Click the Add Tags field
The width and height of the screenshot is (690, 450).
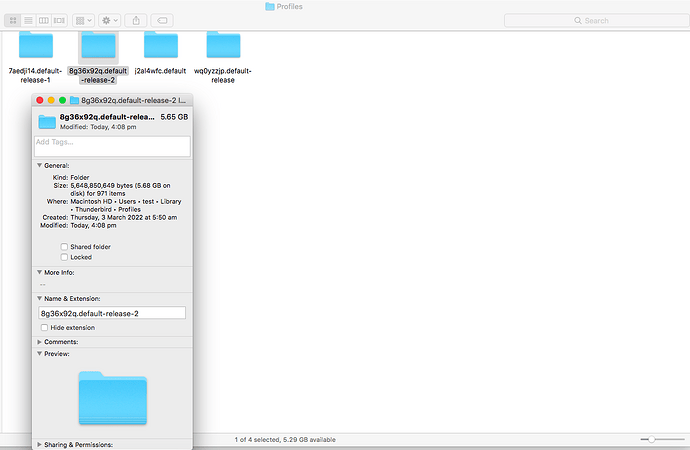pos(112,146)
